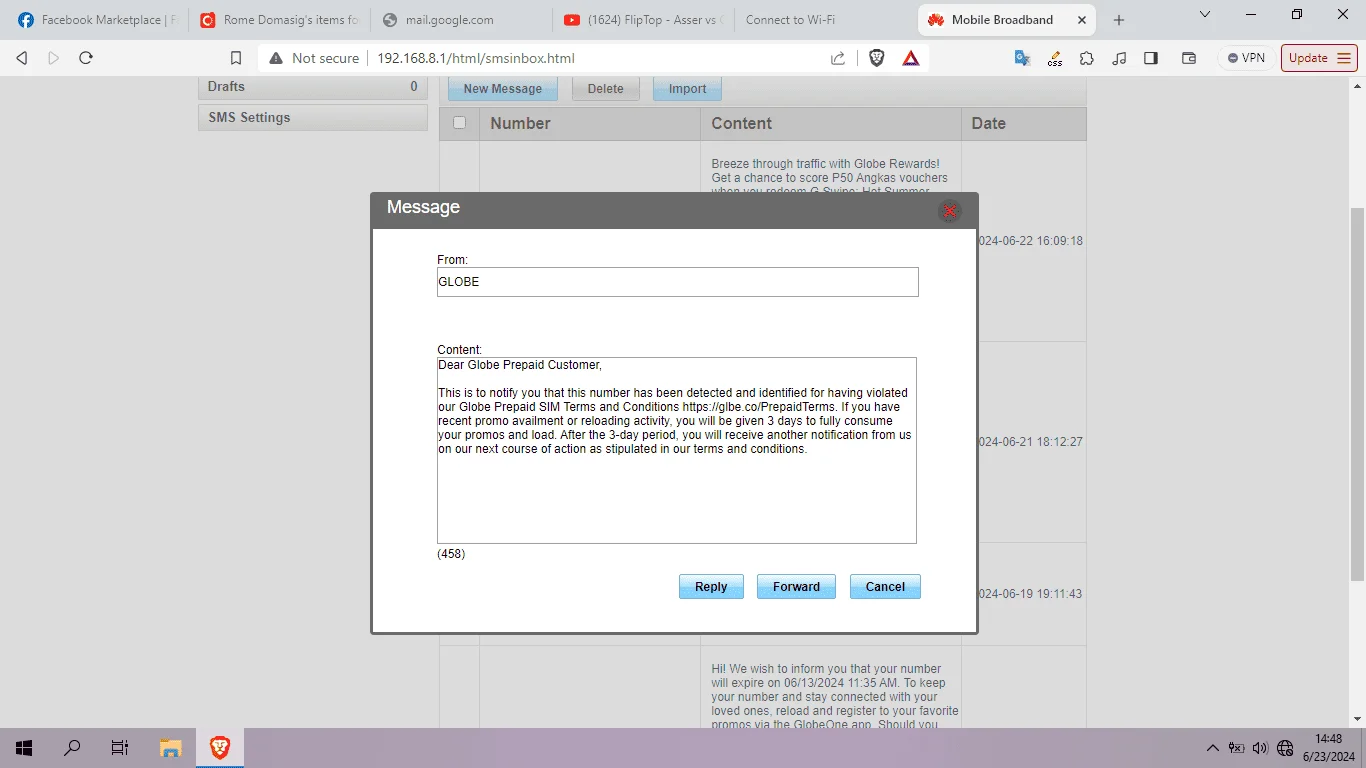
Task: Click the date 2024-06-19 19:11:43
Action: click(x=1030, y=594)
